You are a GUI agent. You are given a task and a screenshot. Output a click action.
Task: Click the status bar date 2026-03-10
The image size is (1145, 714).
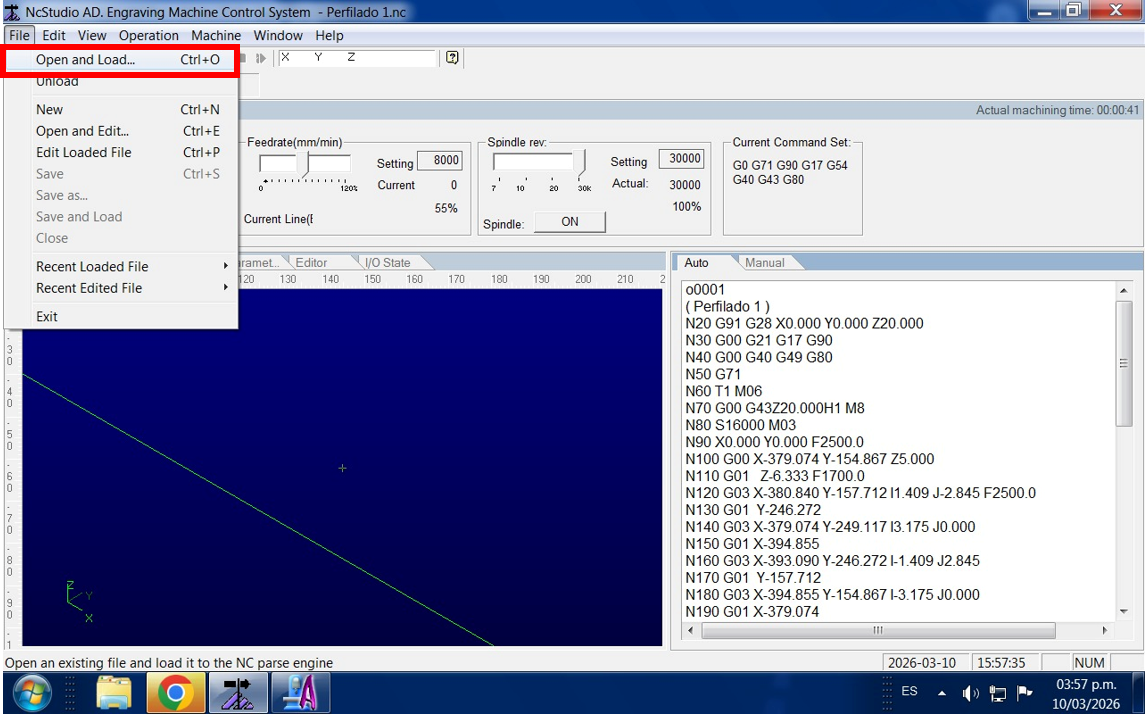(922, 663)
